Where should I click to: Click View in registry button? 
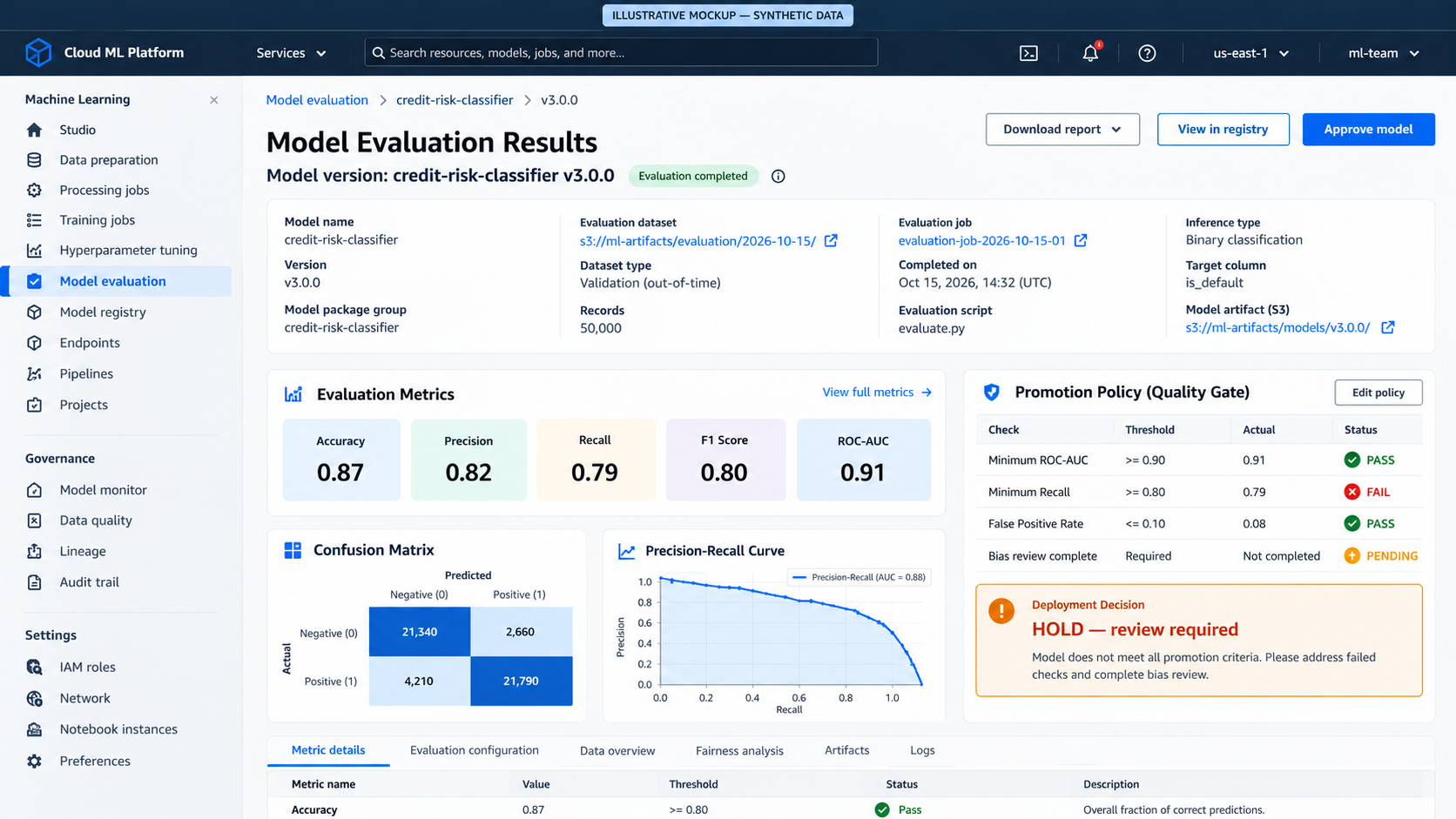[1223, 129]
